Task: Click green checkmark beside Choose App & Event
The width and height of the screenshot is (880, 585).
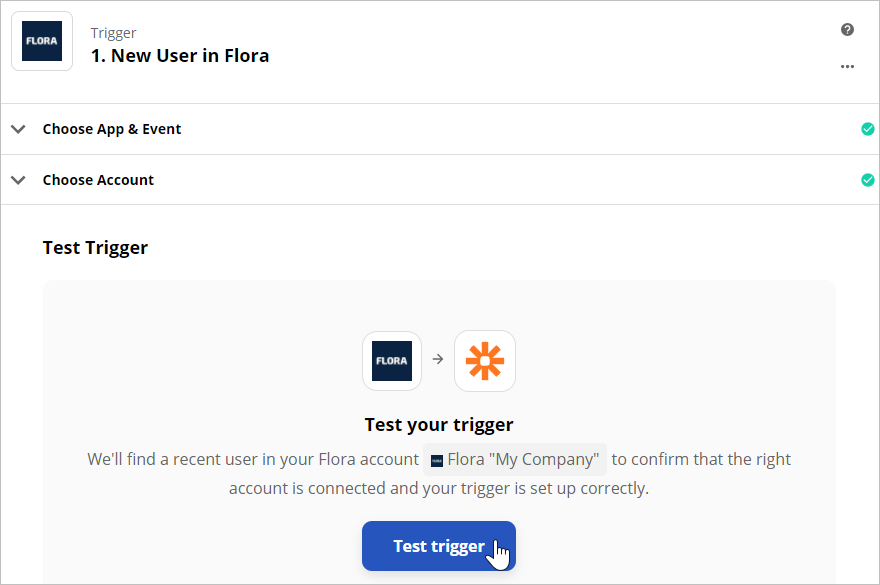Action: click(x=868, y=129)
